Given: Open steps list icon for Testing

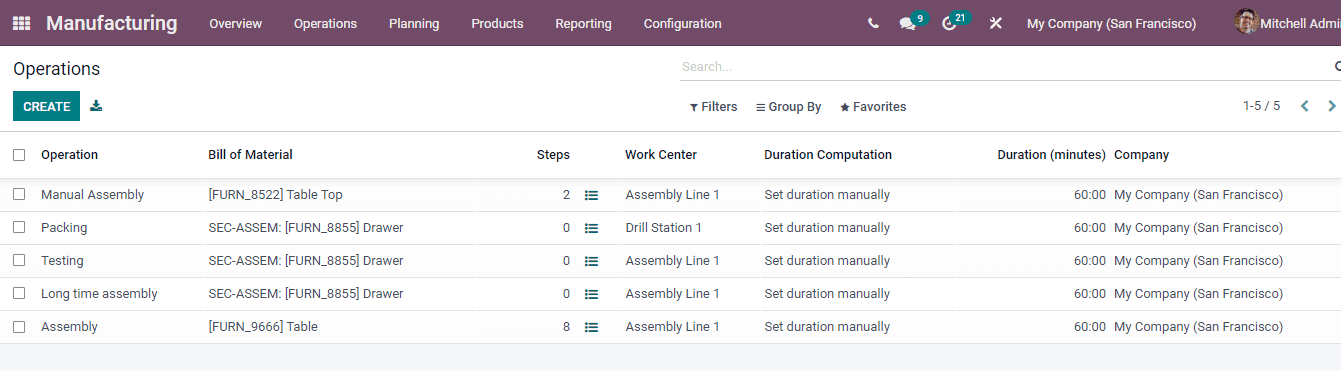Looking at the screenshot, I should (x=591, y=261).
